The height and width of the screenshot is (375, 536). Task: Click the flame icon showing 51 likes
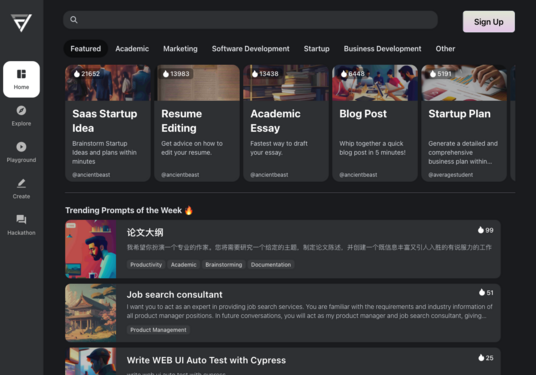pyautogui.click(x=482, y=292)
